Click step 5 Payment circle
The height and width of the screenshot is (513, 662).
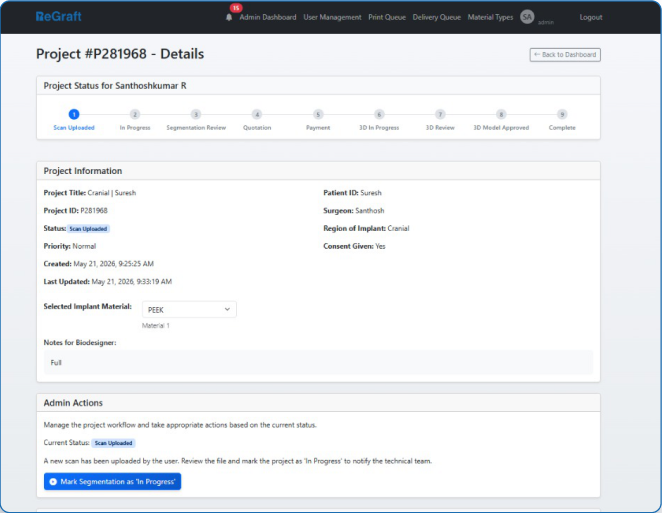(318, 114)
